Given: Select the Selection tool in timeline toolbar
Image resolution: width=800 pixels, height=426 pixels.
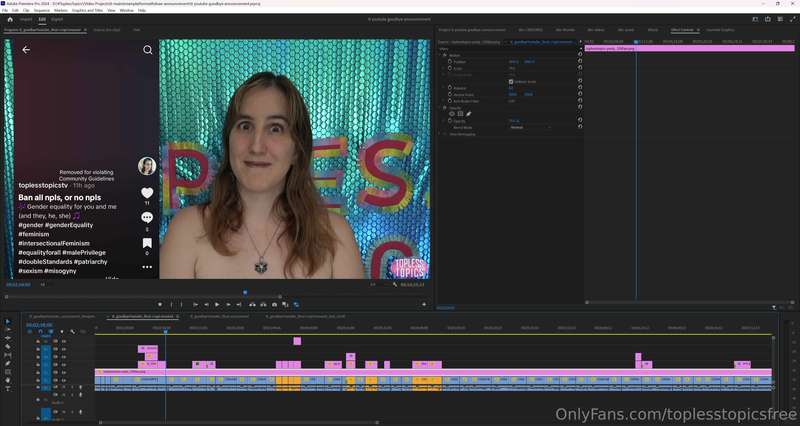Looking at the screenshot, I should tap(8, 321).
